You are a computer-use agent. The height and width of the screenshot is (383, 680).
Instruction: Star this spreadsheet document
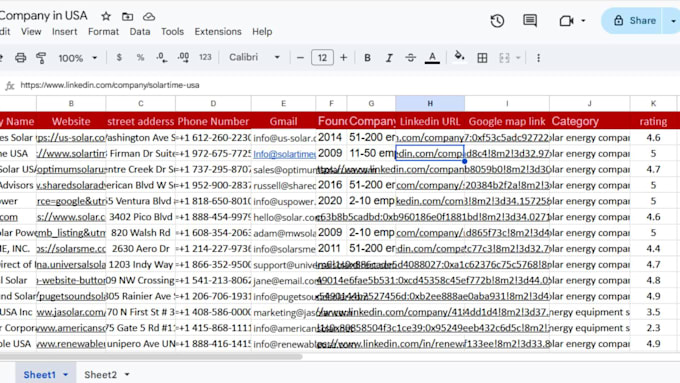[x=106, y=16]
